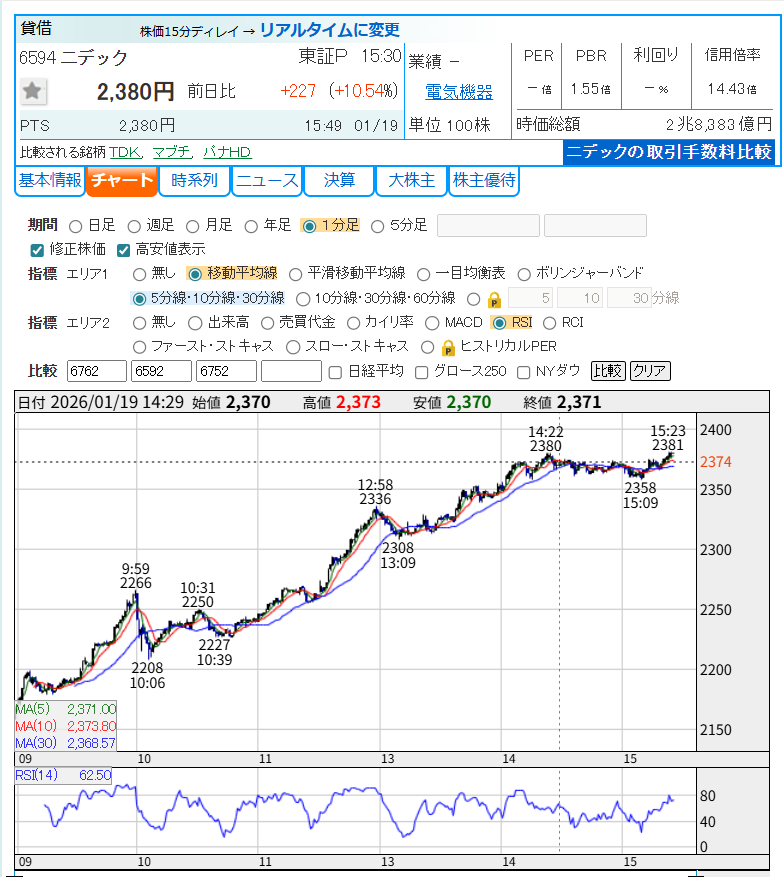Click the RSI(14) 62.50 legend
This screenshot has width=784, height=877.
(x=63, y=776)
